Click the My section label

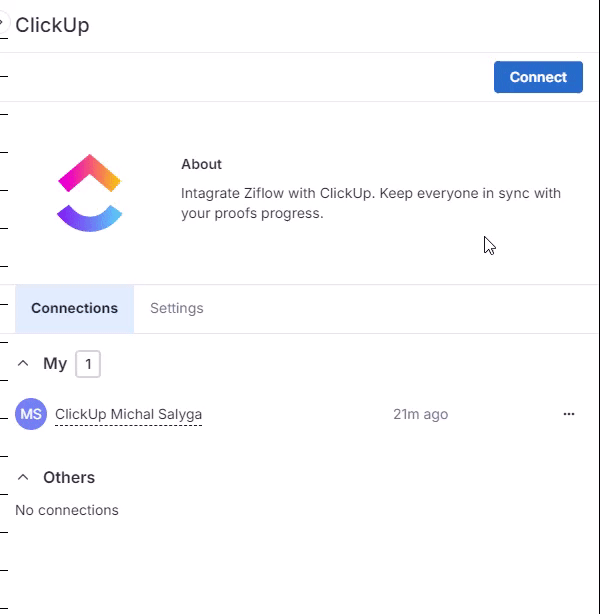(55, 364)
